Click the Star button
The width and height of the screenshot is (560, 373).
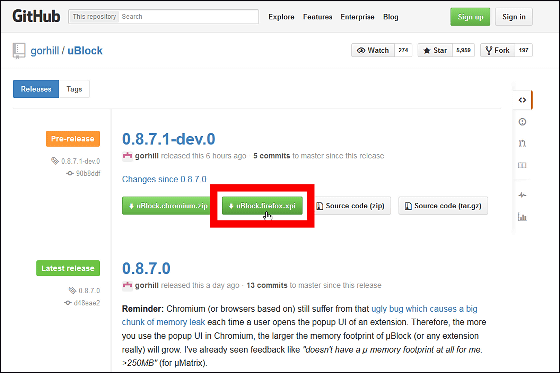[x=435, y=50]
